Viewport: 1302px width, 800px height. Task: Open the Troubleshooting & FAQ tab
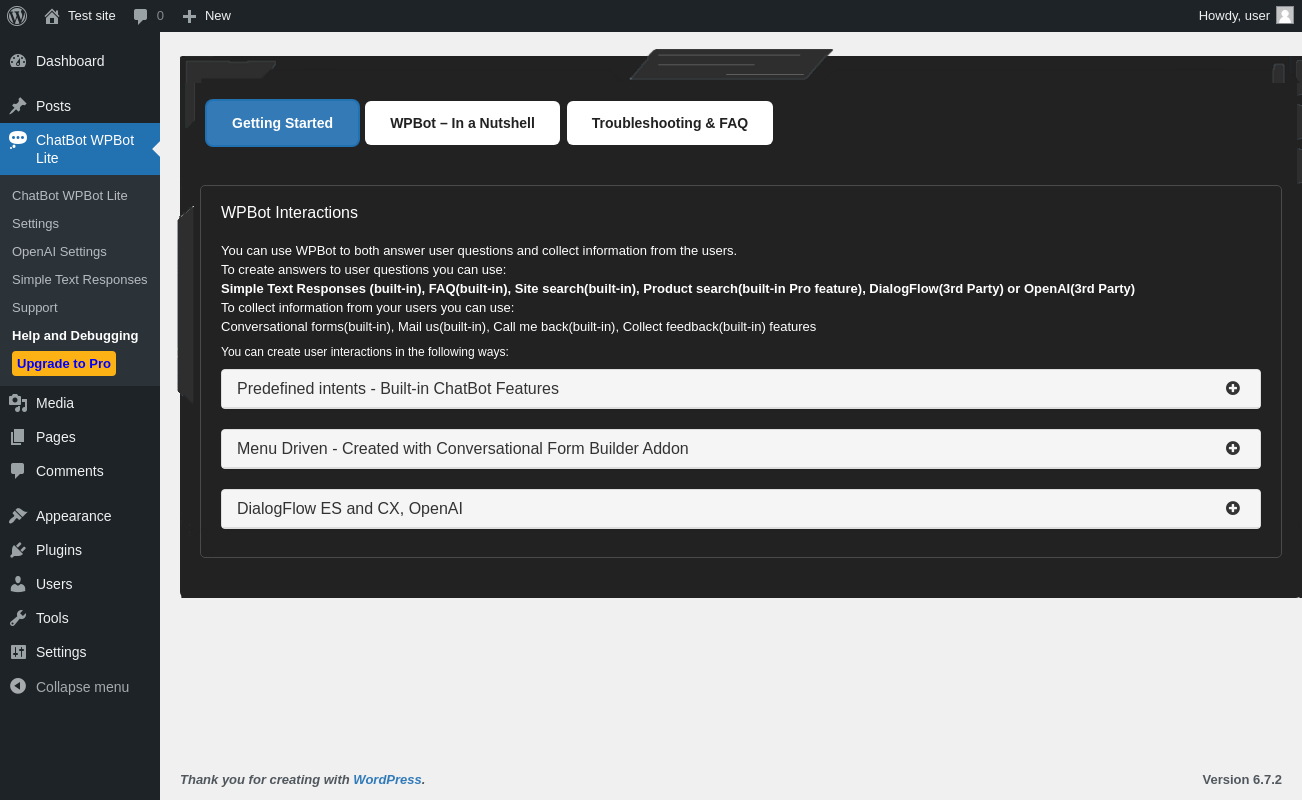point(670,123)
